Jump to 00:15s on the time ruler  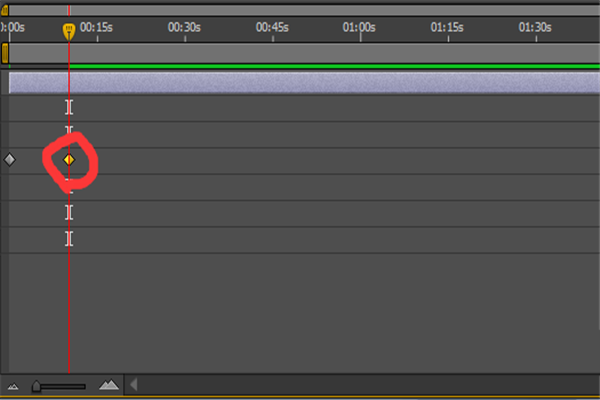(96, 28)
